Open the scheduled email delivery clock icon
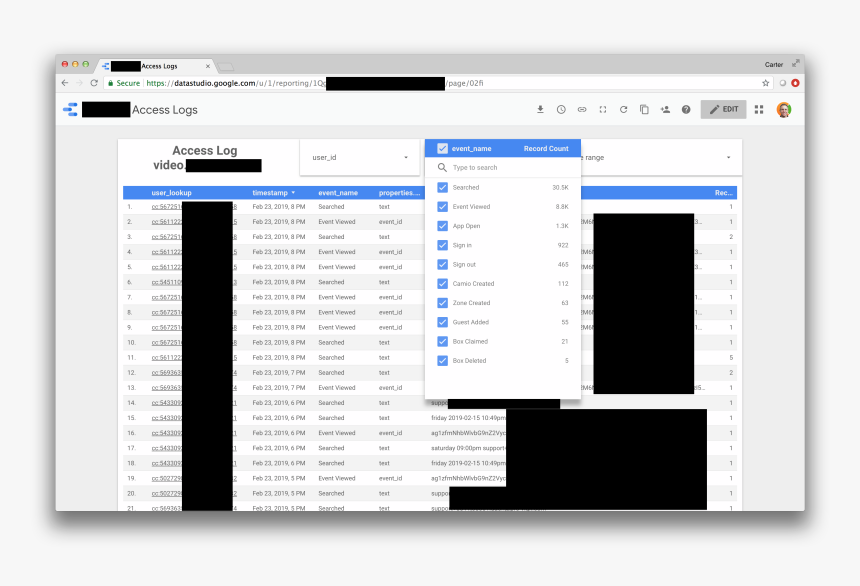The width and height of the screenshot is (860, 586). [561, 109]
